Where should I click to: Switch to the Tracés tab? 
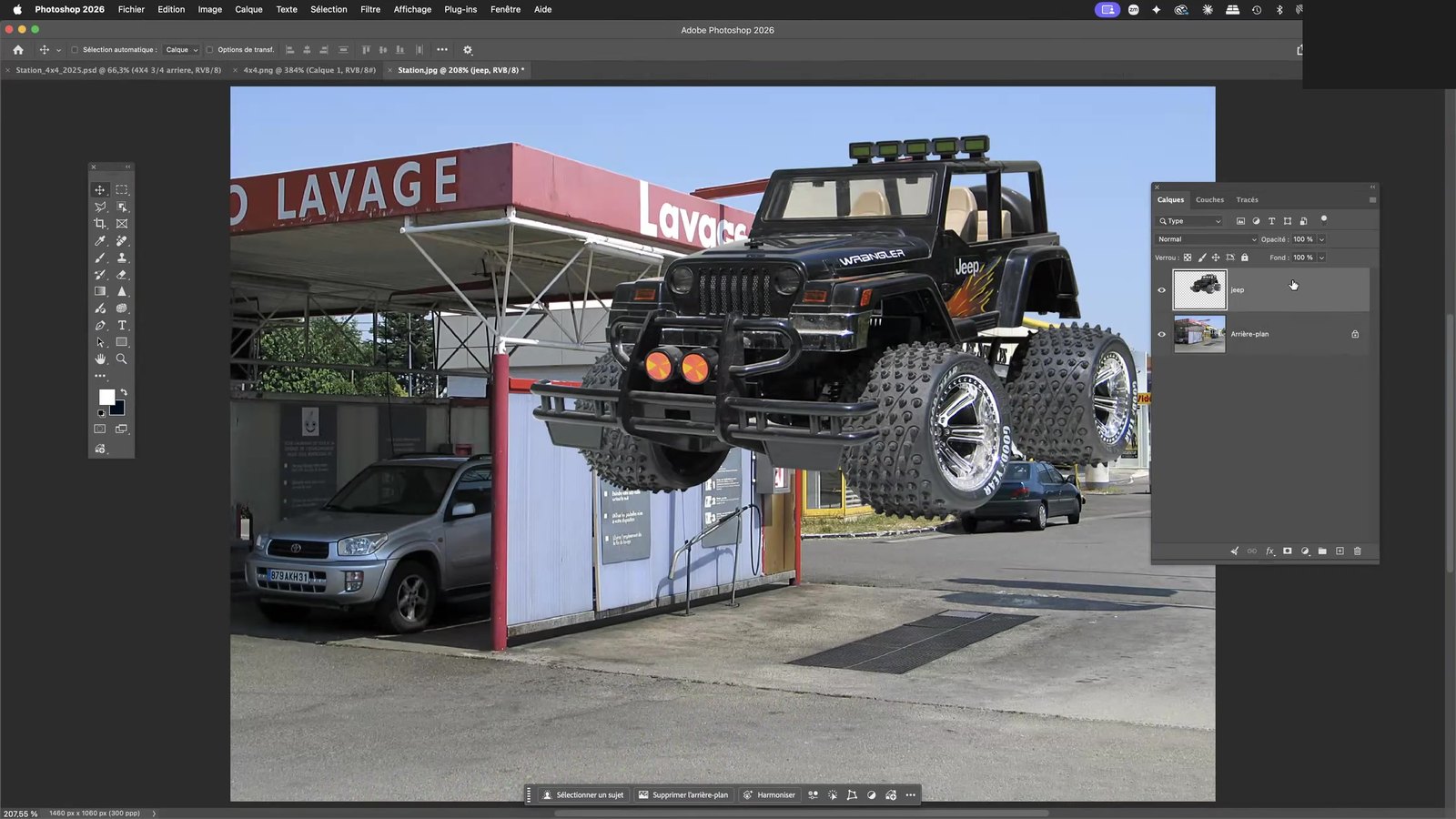1247,200
